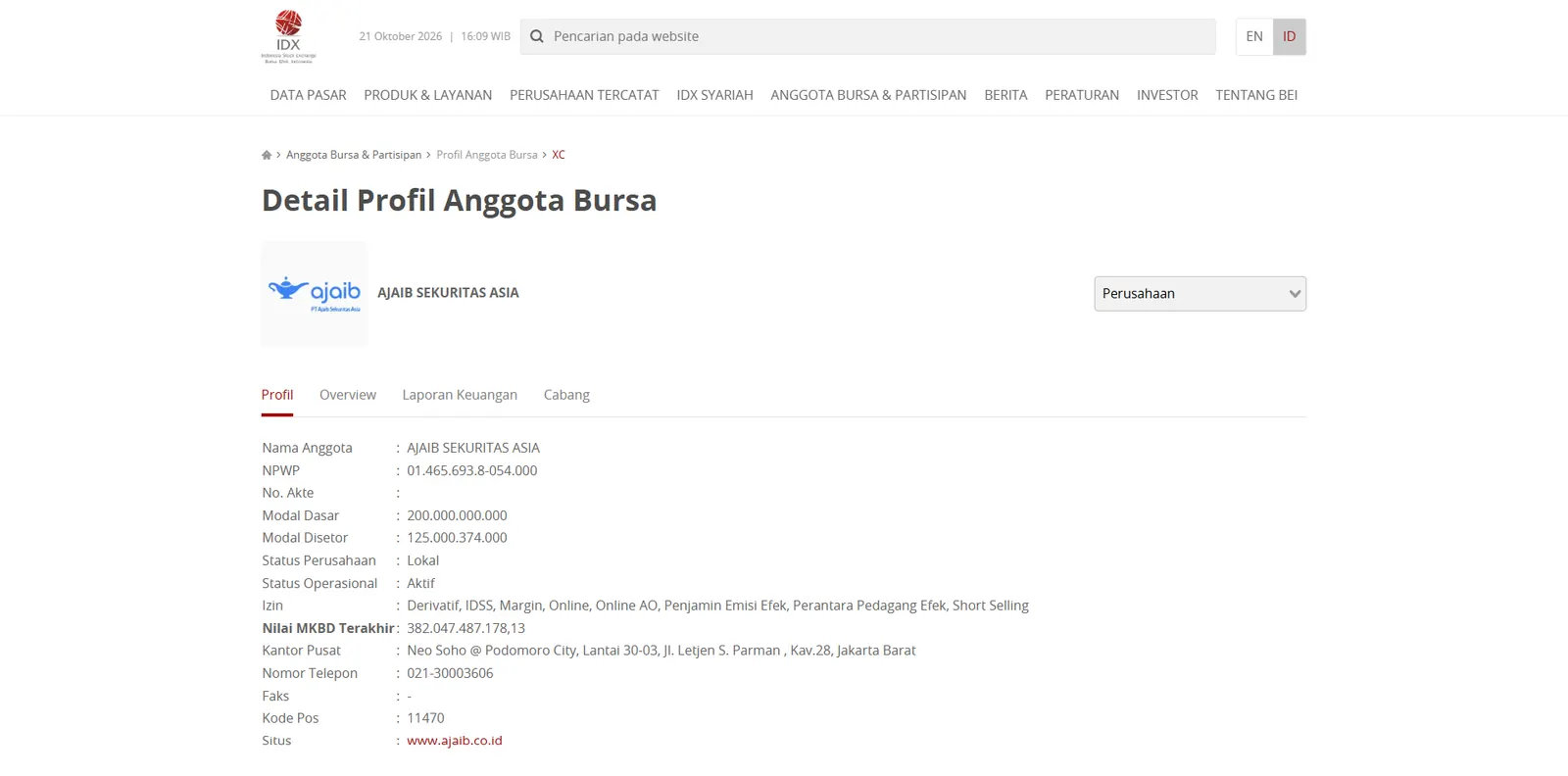The height and width of the screenshot is (776, 1568).
Task: Click the Modal Disetor value 125.000.374.000
Action: click(457, 538)
